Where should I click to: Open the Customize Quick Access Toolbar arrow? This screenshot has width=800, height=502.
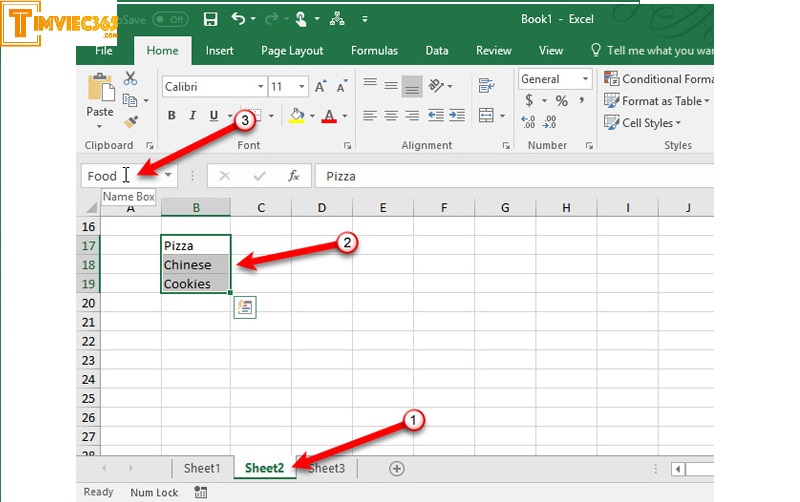click(365, 19)
